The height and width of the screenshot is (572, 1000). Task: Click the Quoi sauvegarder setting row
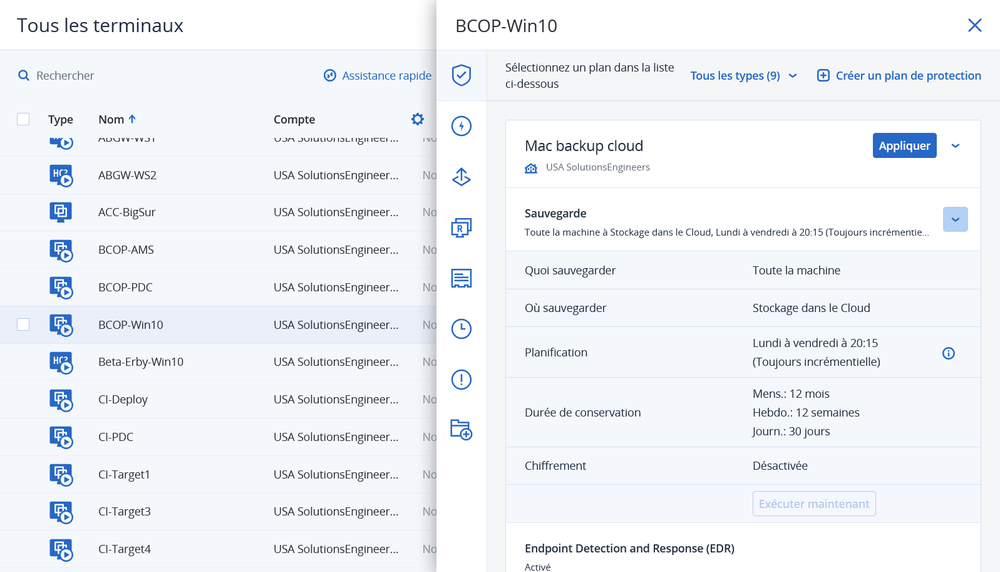tap(743, 270)
